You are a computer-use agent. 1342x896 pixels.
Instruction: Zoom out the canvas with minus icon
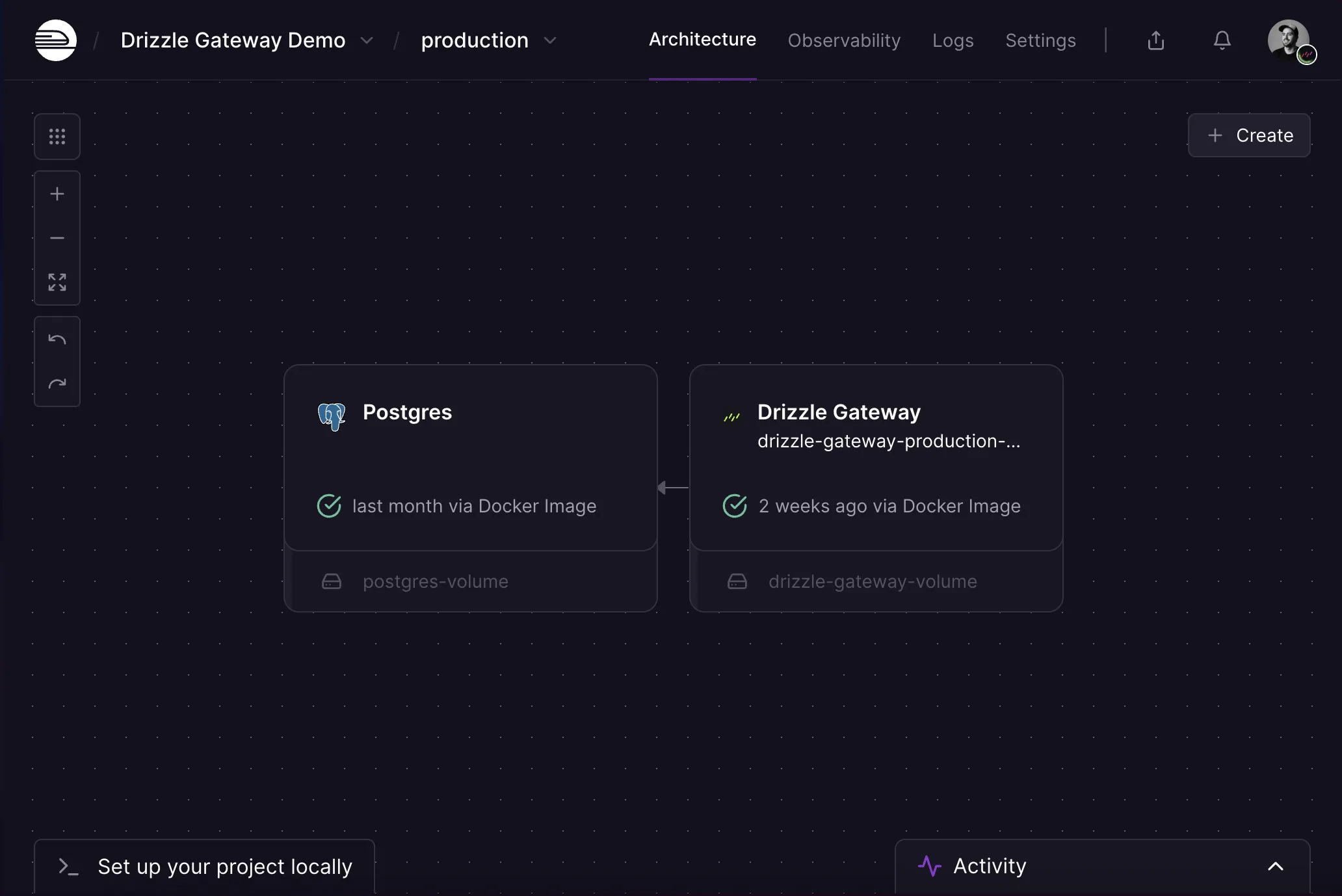pyautogui.click(x=57, y=238)
